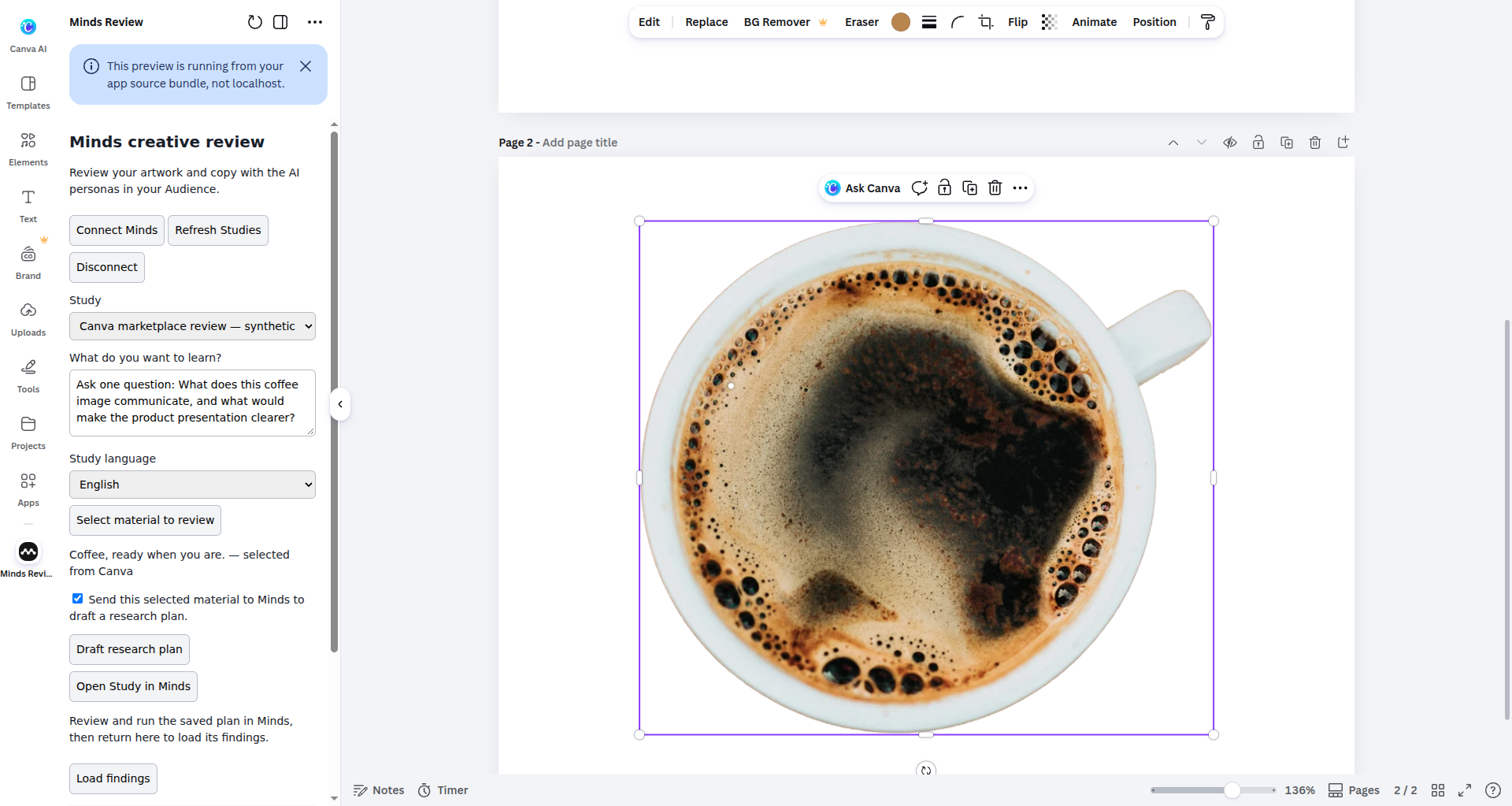Open Canva AI from the sidebar
This screenshot has width=1512, height=806.
point(28,35)
